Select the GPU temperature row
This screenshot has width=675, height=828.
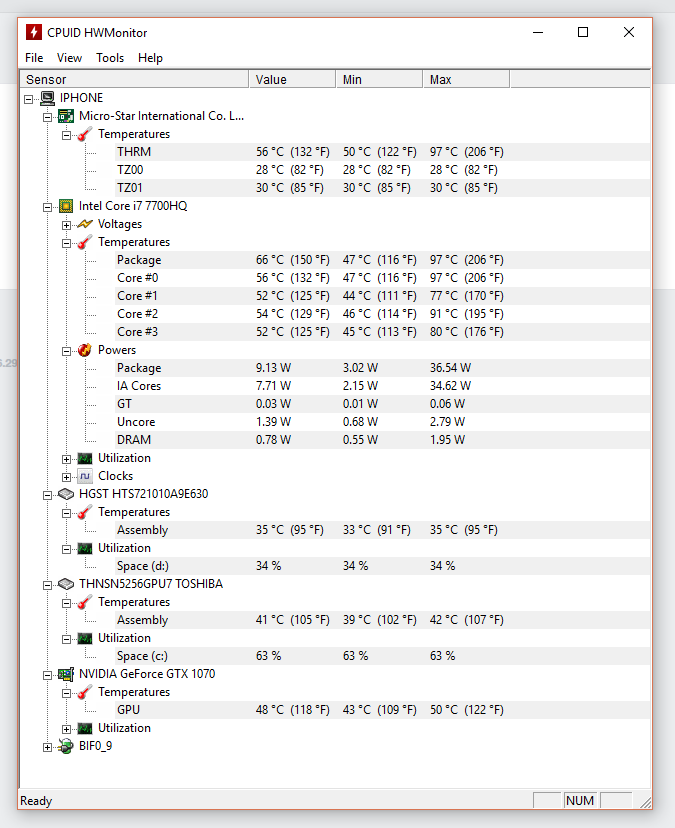(382, 710)
